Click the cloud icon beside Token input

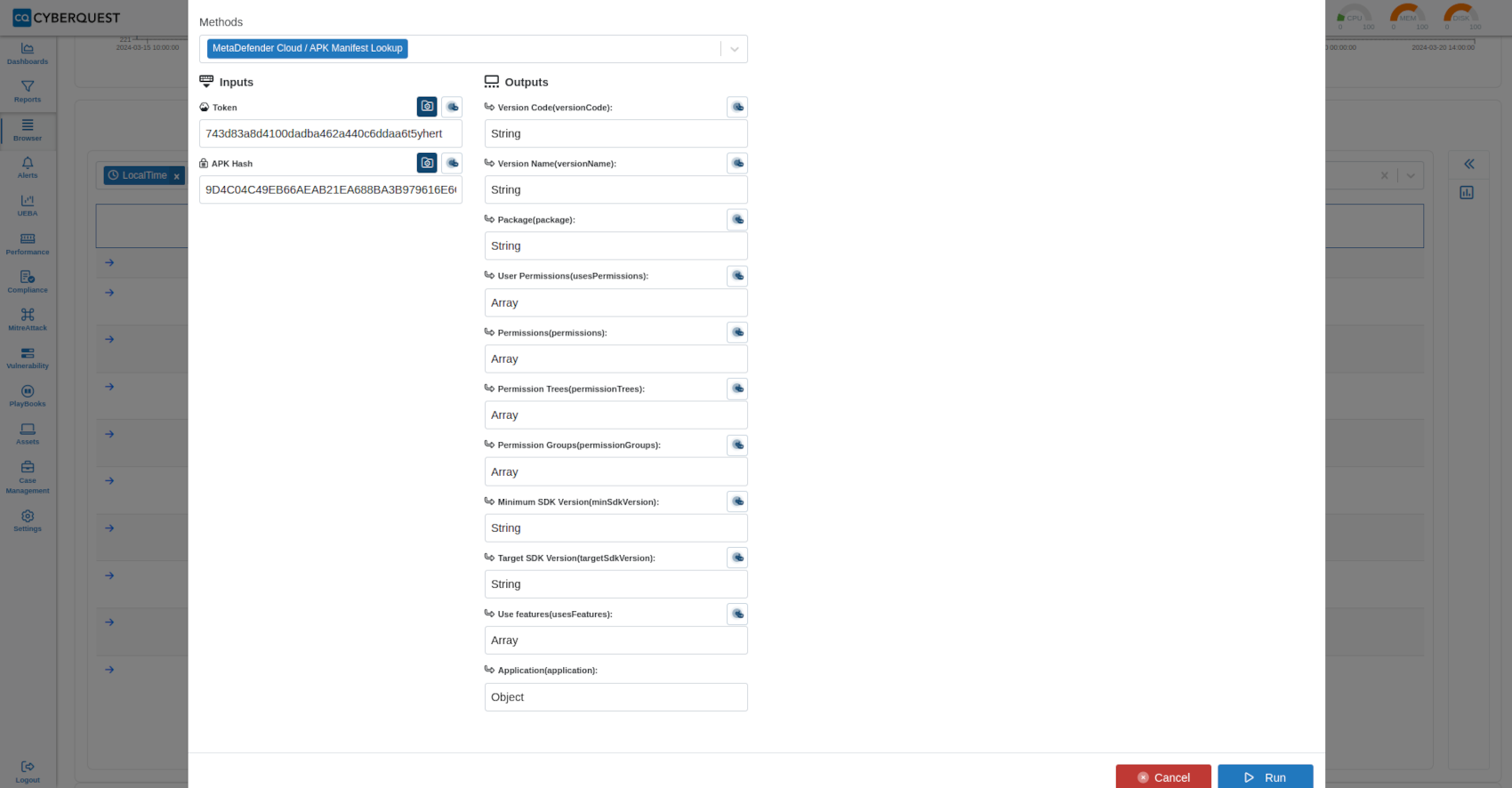coord(452,107)
